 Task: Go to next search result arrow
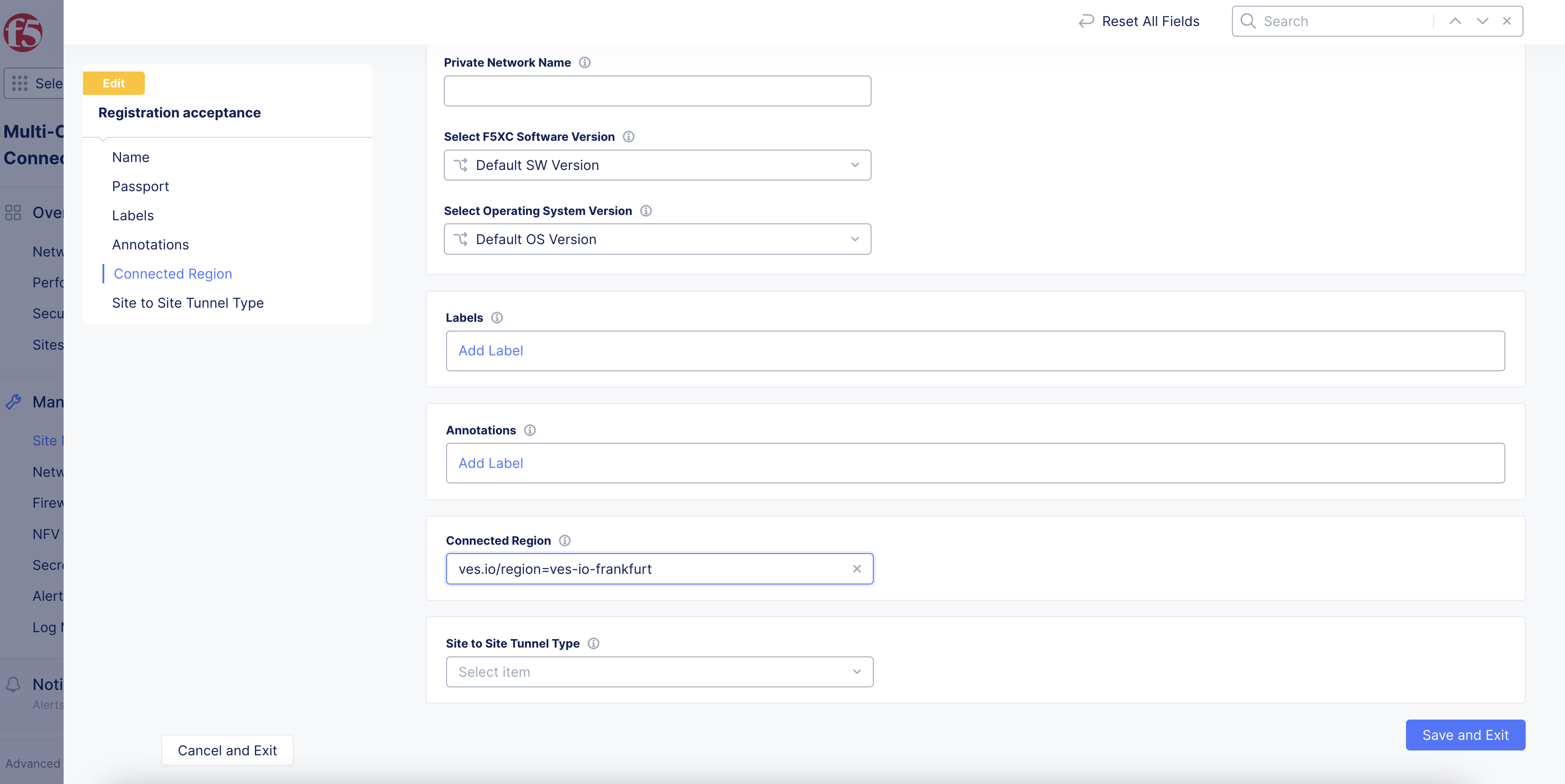pos(1482,21)
